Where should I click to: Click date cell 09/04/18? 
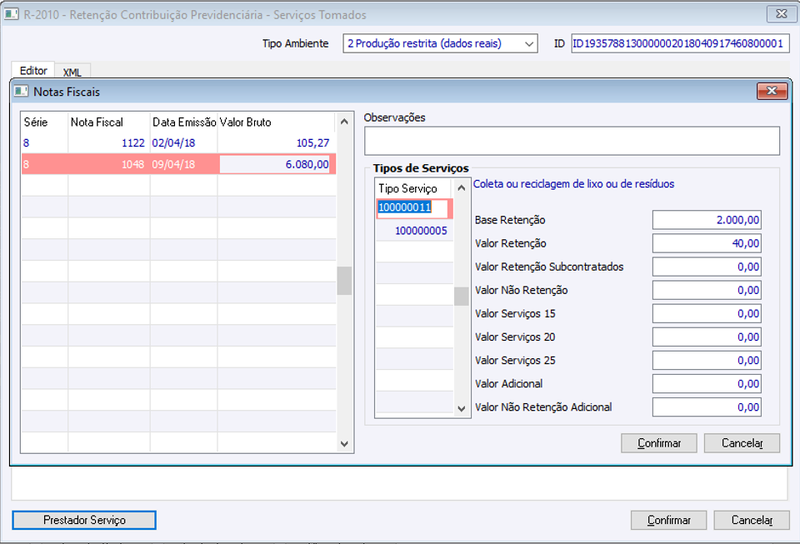point(184,164)
